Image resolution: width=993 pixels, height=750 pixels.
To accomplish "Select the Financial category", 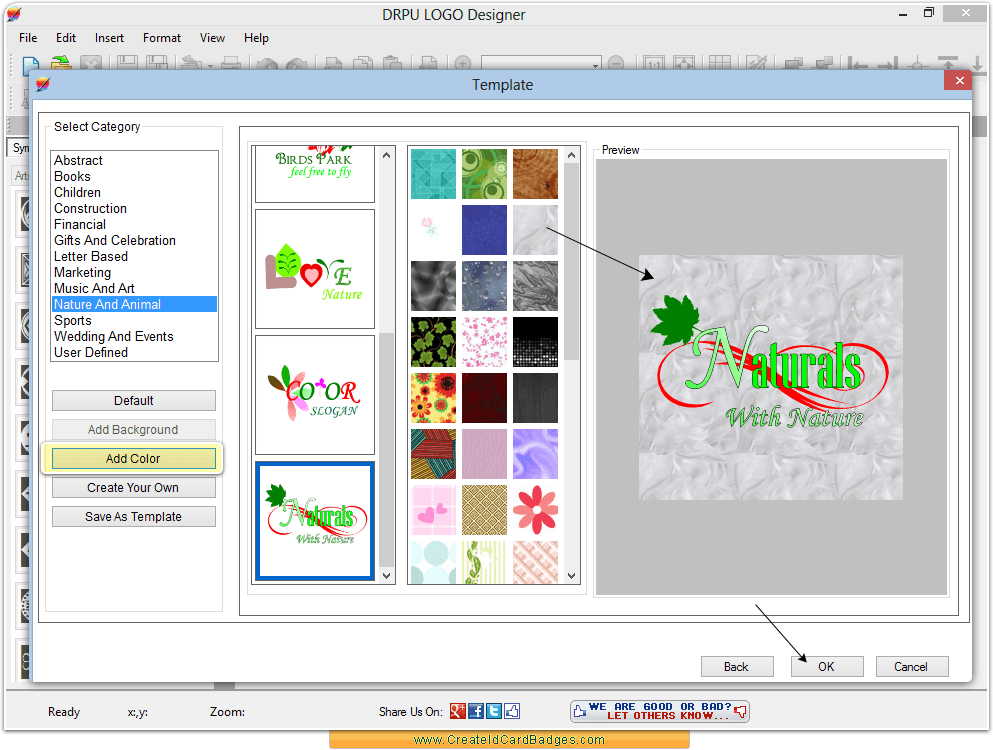I will 134,224.
